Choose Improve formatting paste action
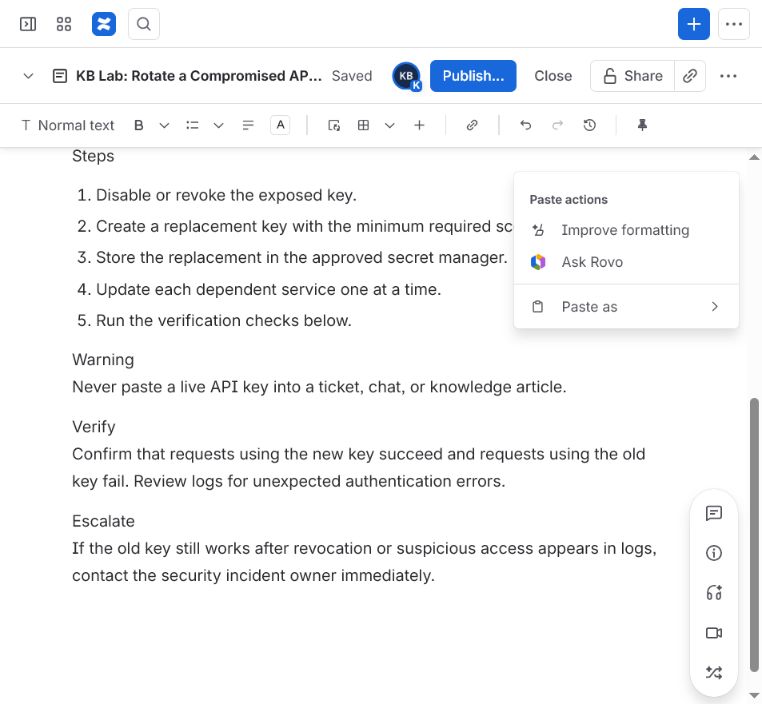Viewport: 762px width, 704px height. tap(626, 230)
